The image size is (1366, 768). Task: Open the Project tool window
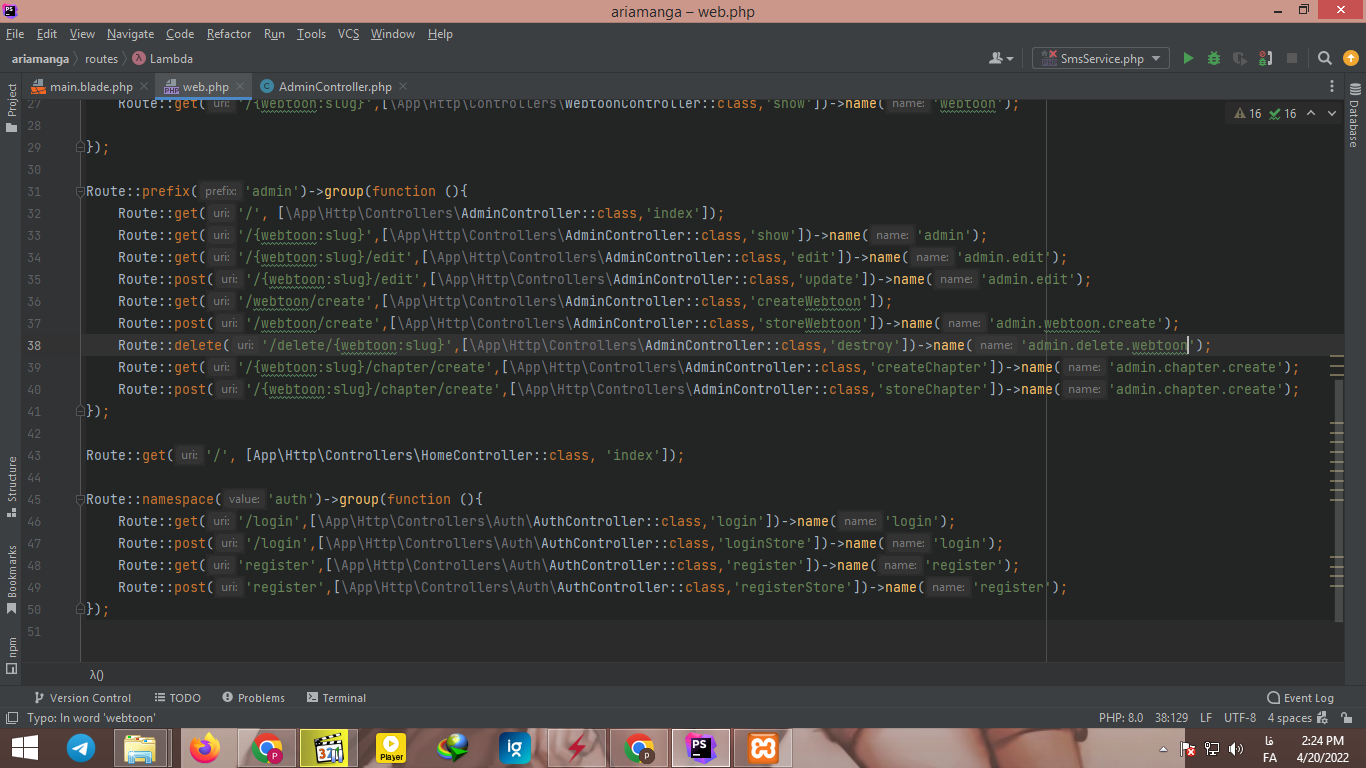(12, 101)
